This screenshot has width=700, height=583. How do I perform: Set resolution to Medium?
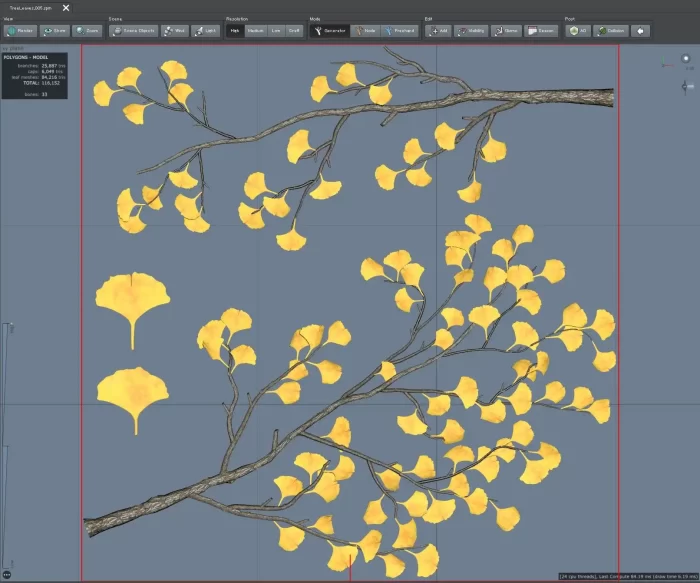click(255, 31)
